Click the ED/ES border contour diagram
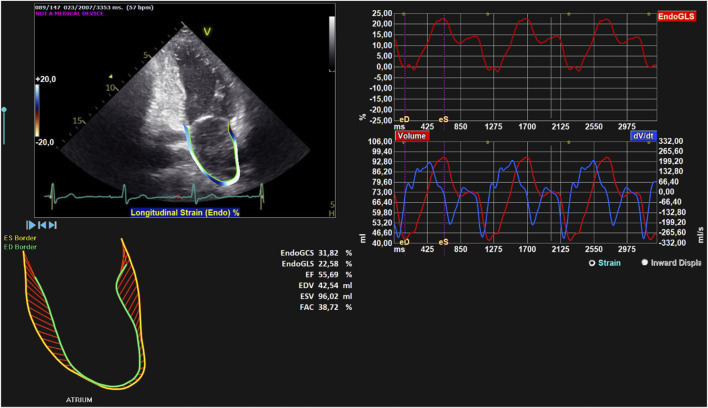This screenshot has width=708, height=408. [85, 314]
